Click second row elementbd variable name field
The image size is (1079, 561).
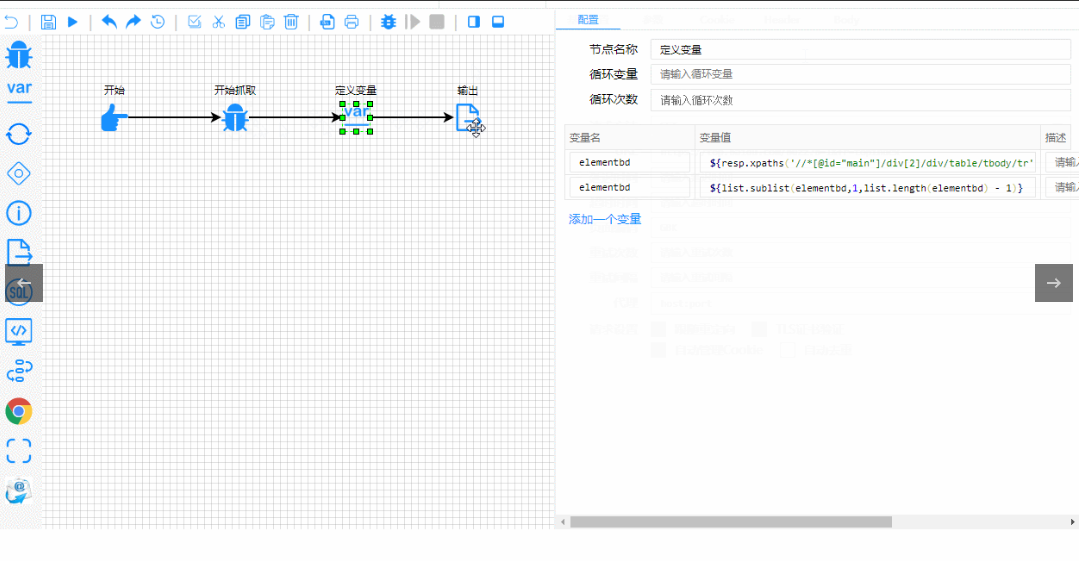point(630,187)
